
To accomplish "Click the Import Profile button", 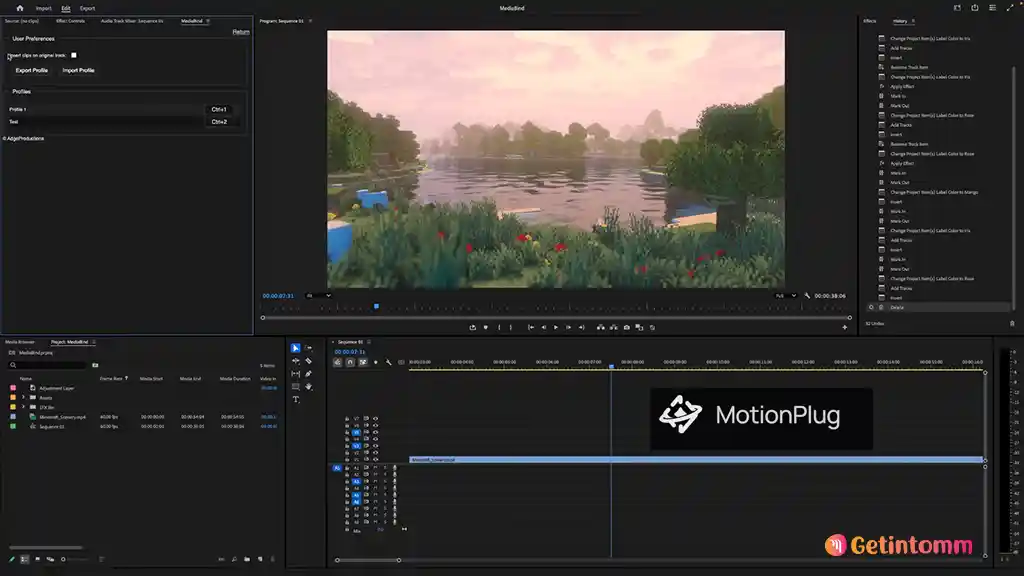I will (x=78, y=70).
